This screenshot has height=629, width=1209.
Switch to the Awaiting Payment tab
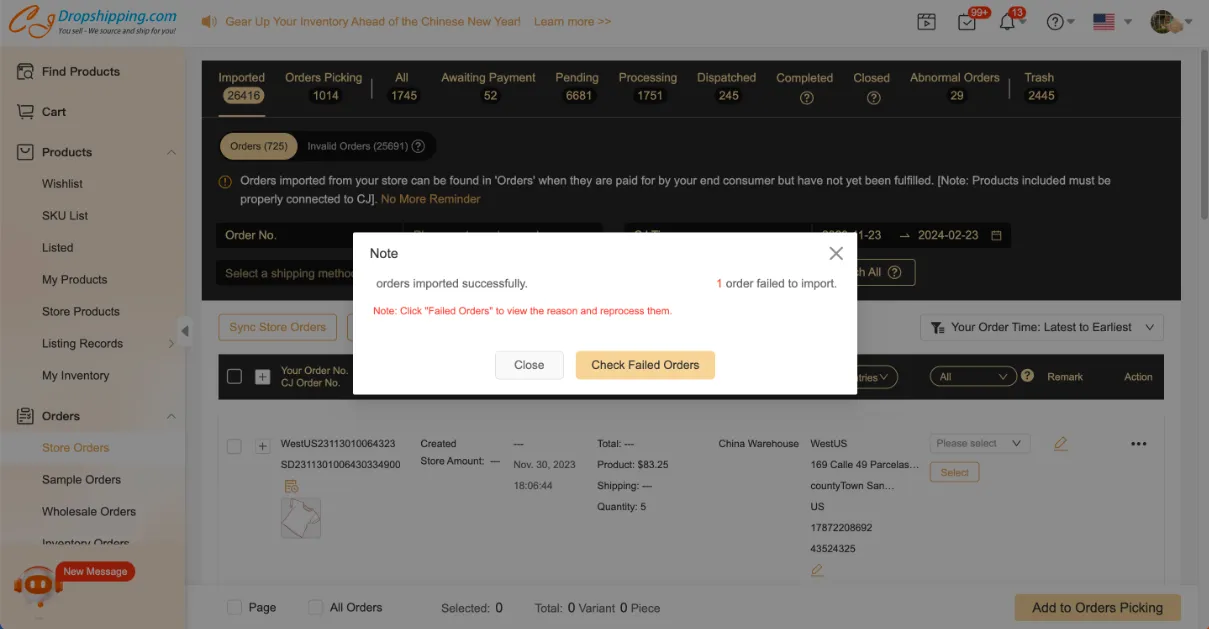click(x=488, y=86)
